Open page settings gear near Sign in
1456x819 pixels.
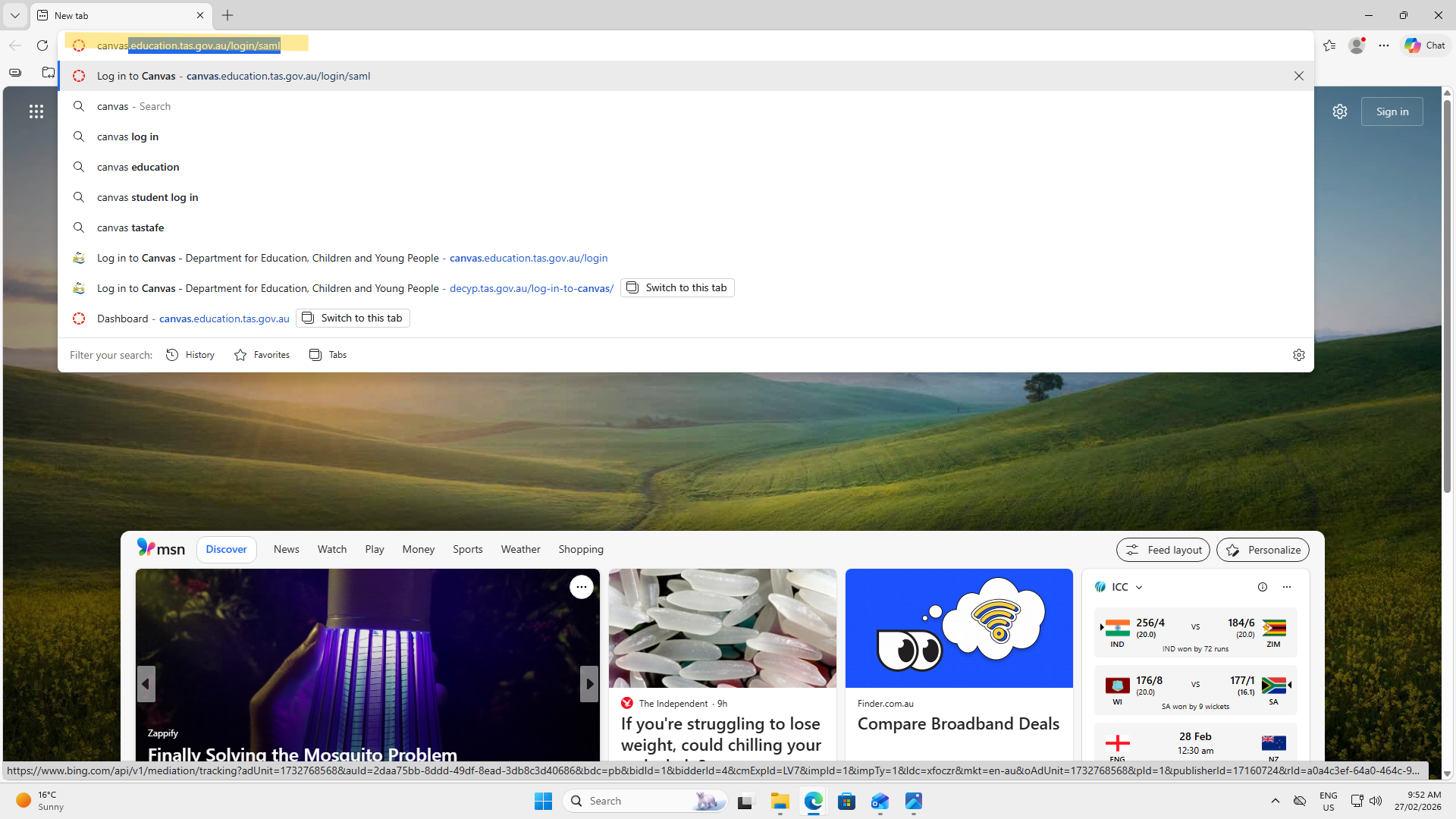[x=1340, y=111]
